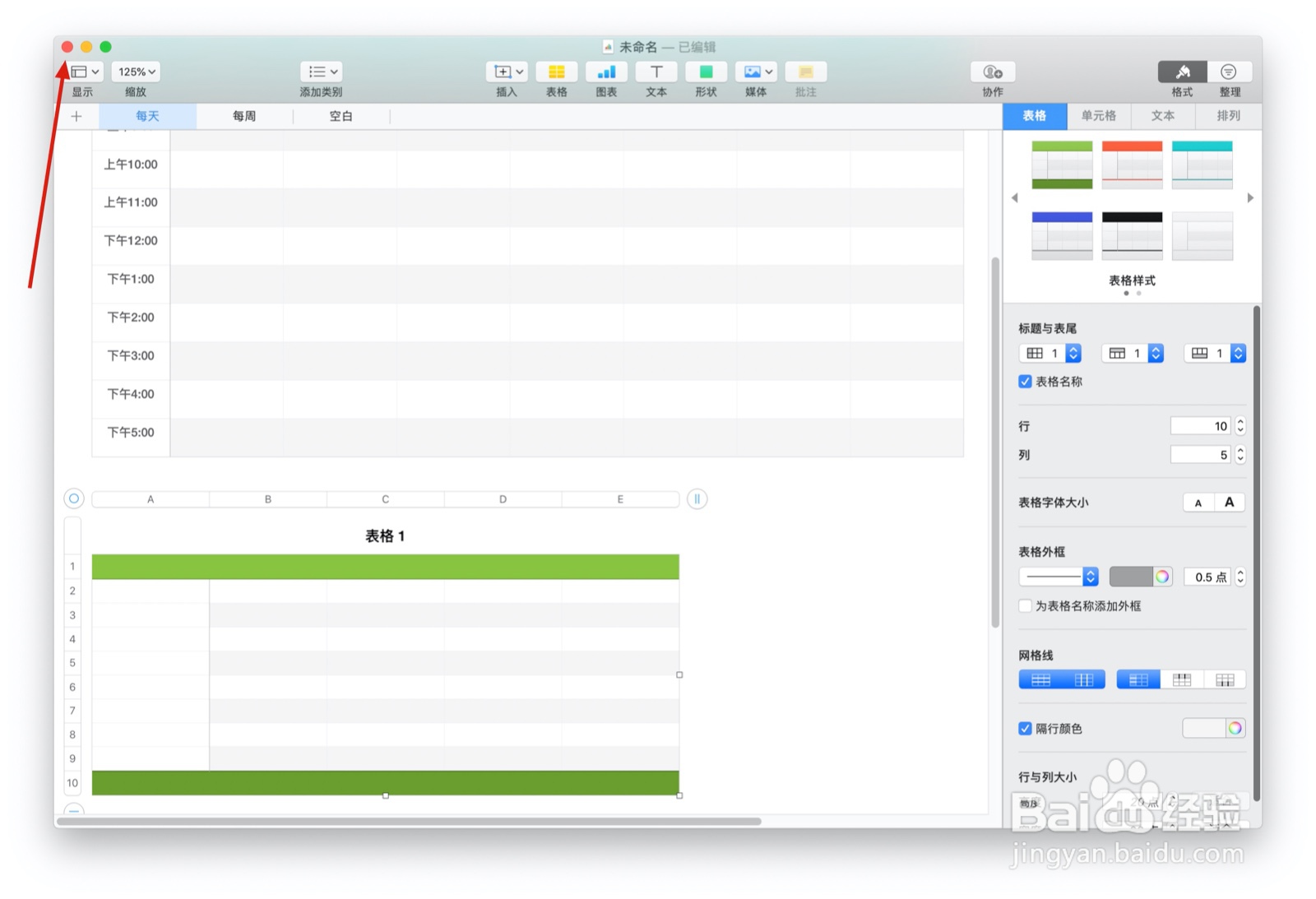Click the horizontal scrollbar at bottom
The width and height of the screenshot is (1316, 899).
409,821
